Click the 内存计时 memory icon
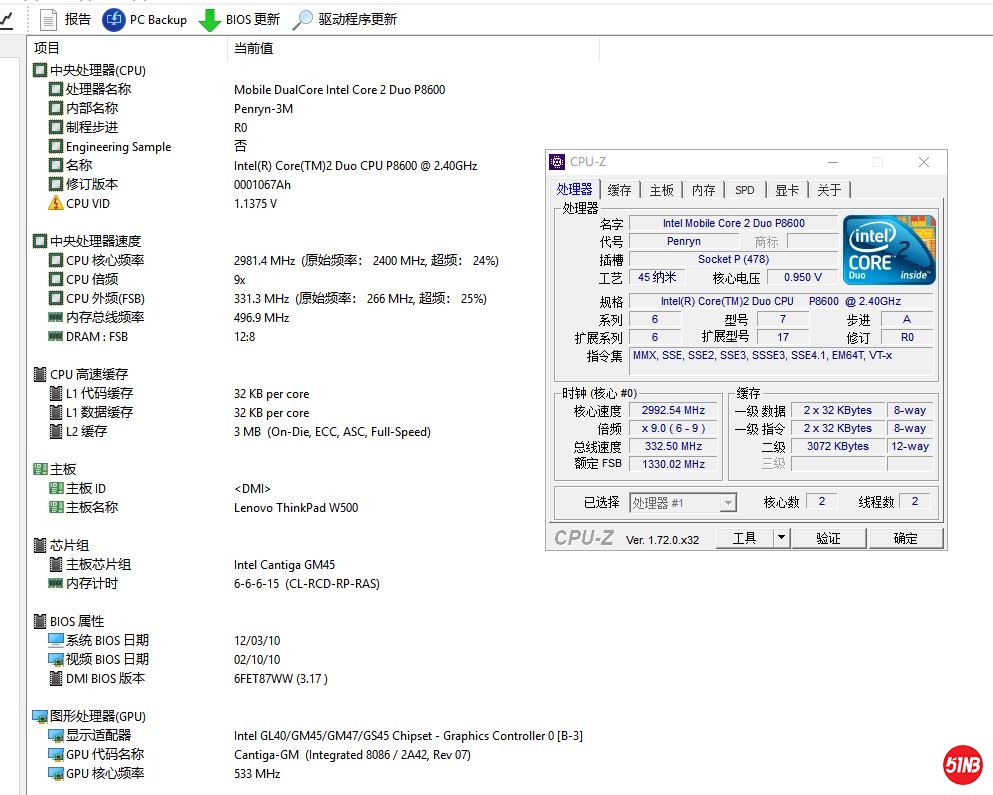993x795 pixels. (x=56, y=583)
